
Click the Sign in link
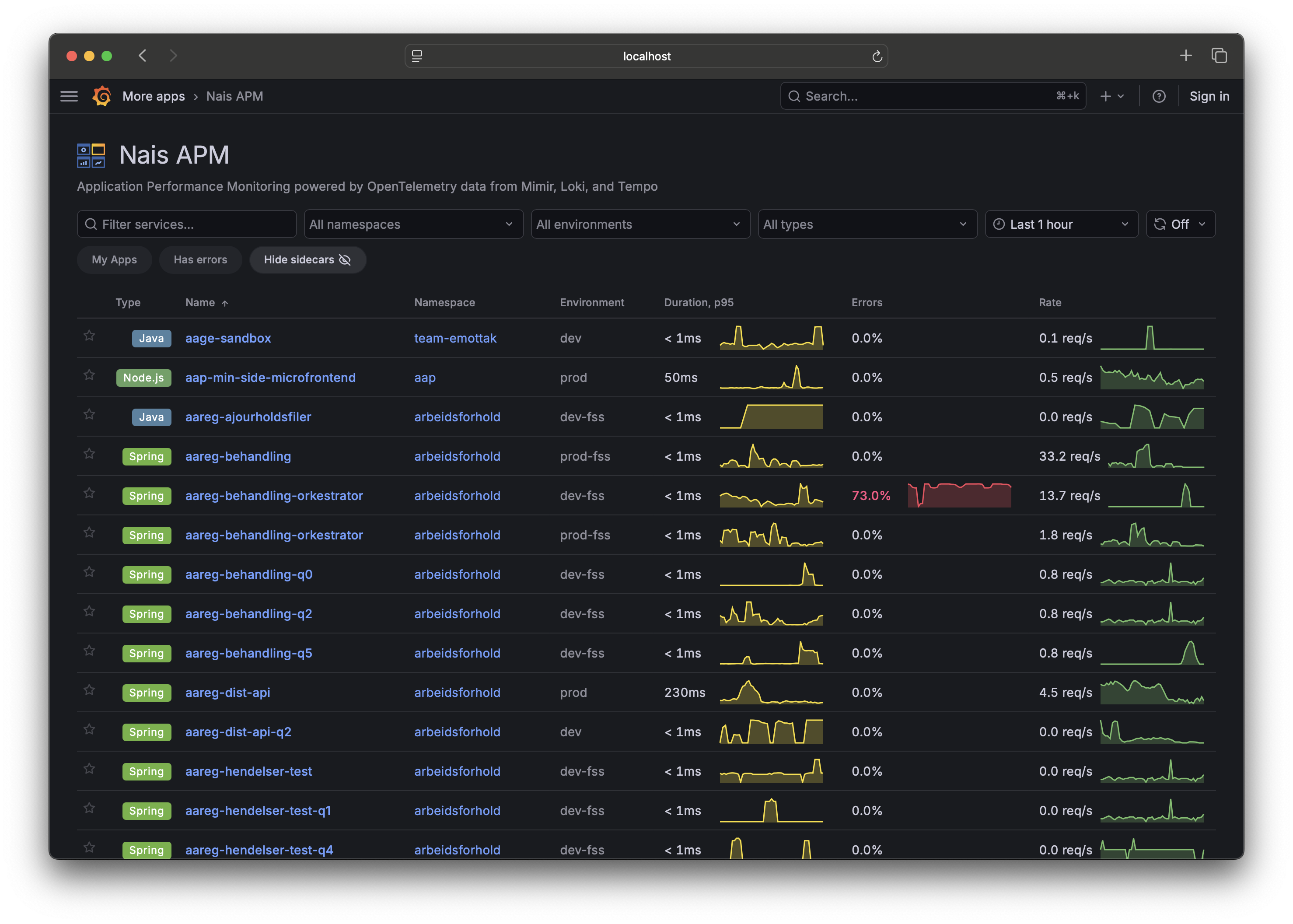(x=1209, y=96)
